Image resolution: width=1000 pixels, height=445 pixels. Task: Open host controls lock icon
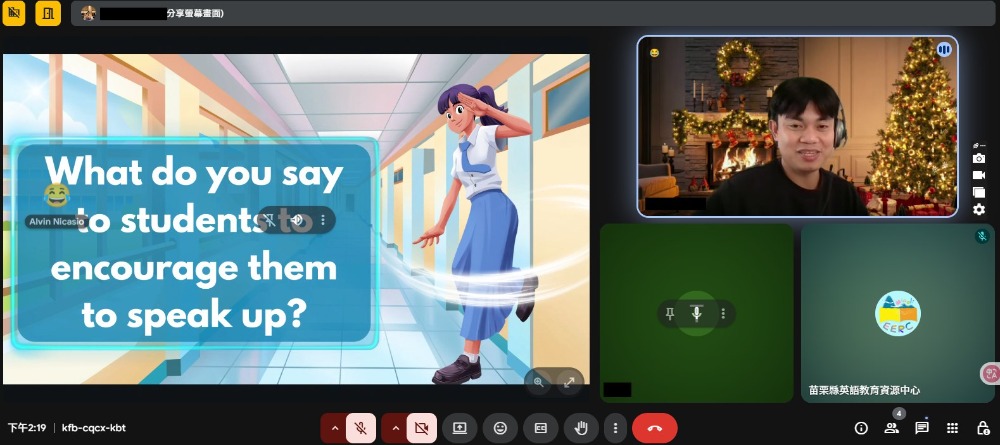pos(982,428)
